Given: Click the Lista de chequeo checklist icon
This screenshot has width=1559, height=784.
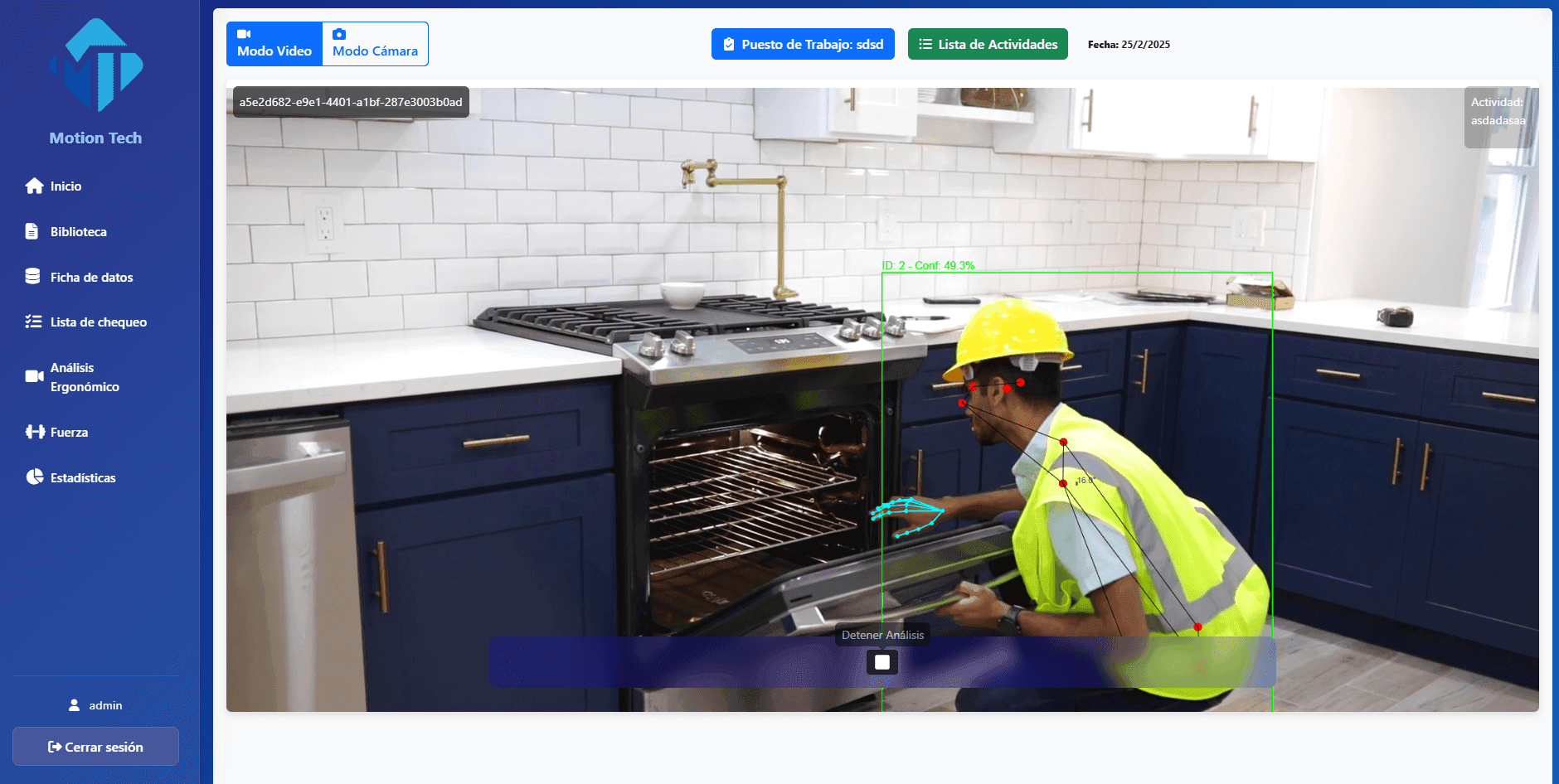Looking at the screenshot, I should pyautogui.click(x=33, y=322).
